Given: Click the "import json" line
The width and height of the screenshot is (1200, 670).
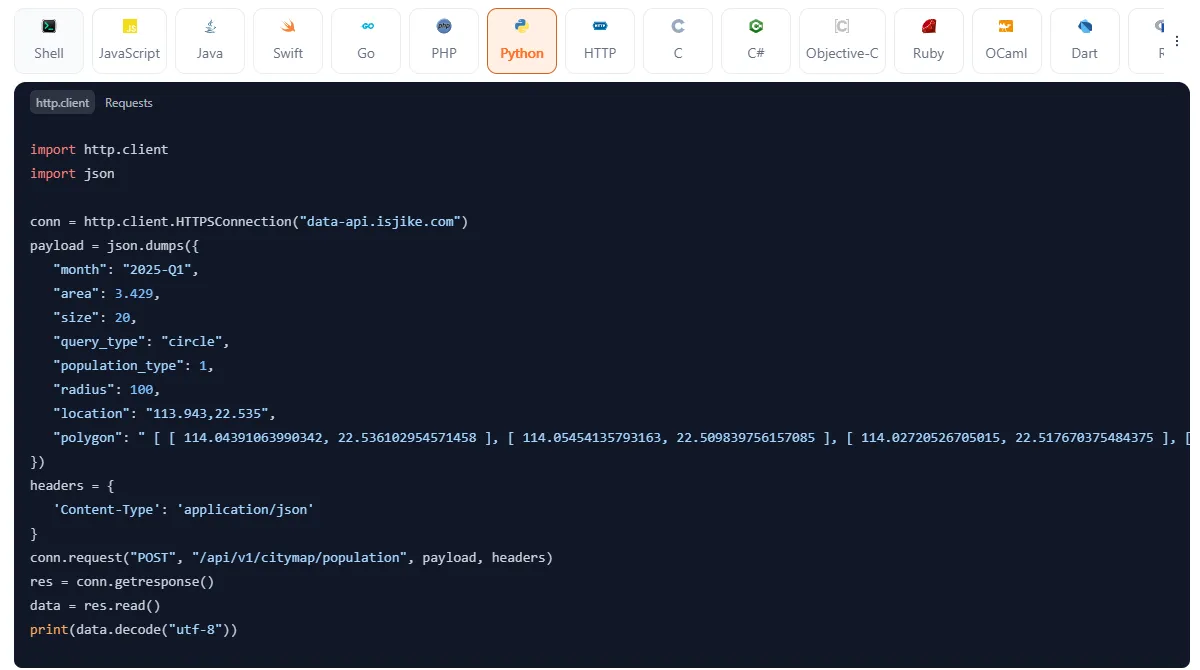Looking at the screenshot, I should (72, 173).
